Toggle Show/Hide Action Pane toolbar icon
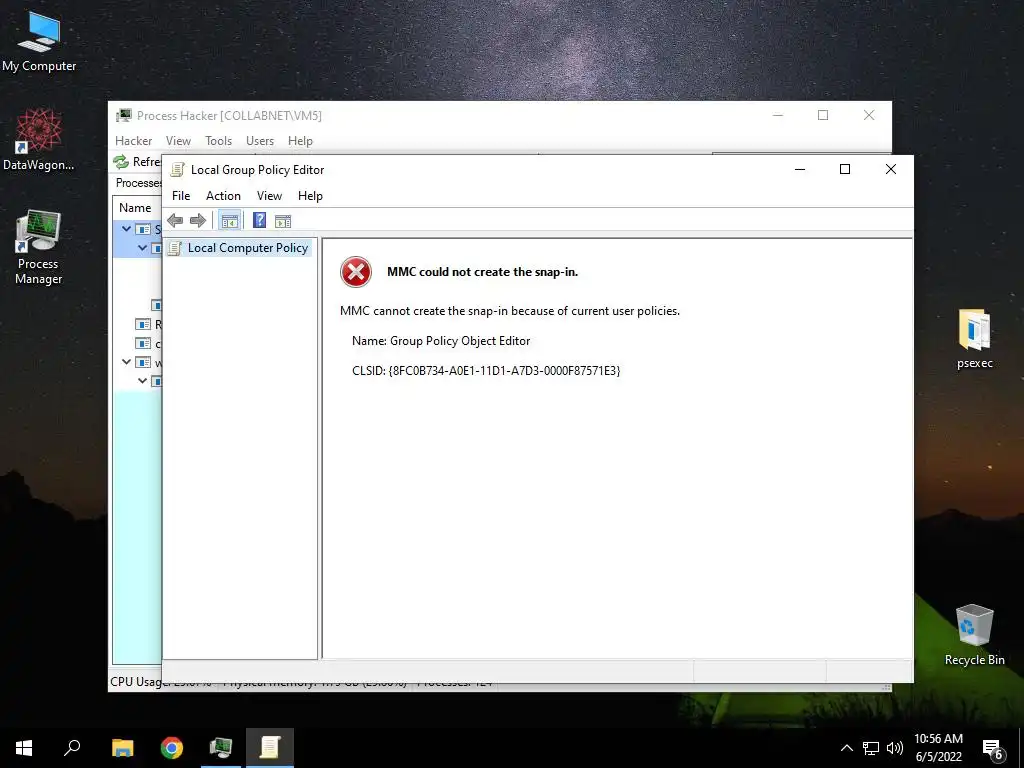 283,221
